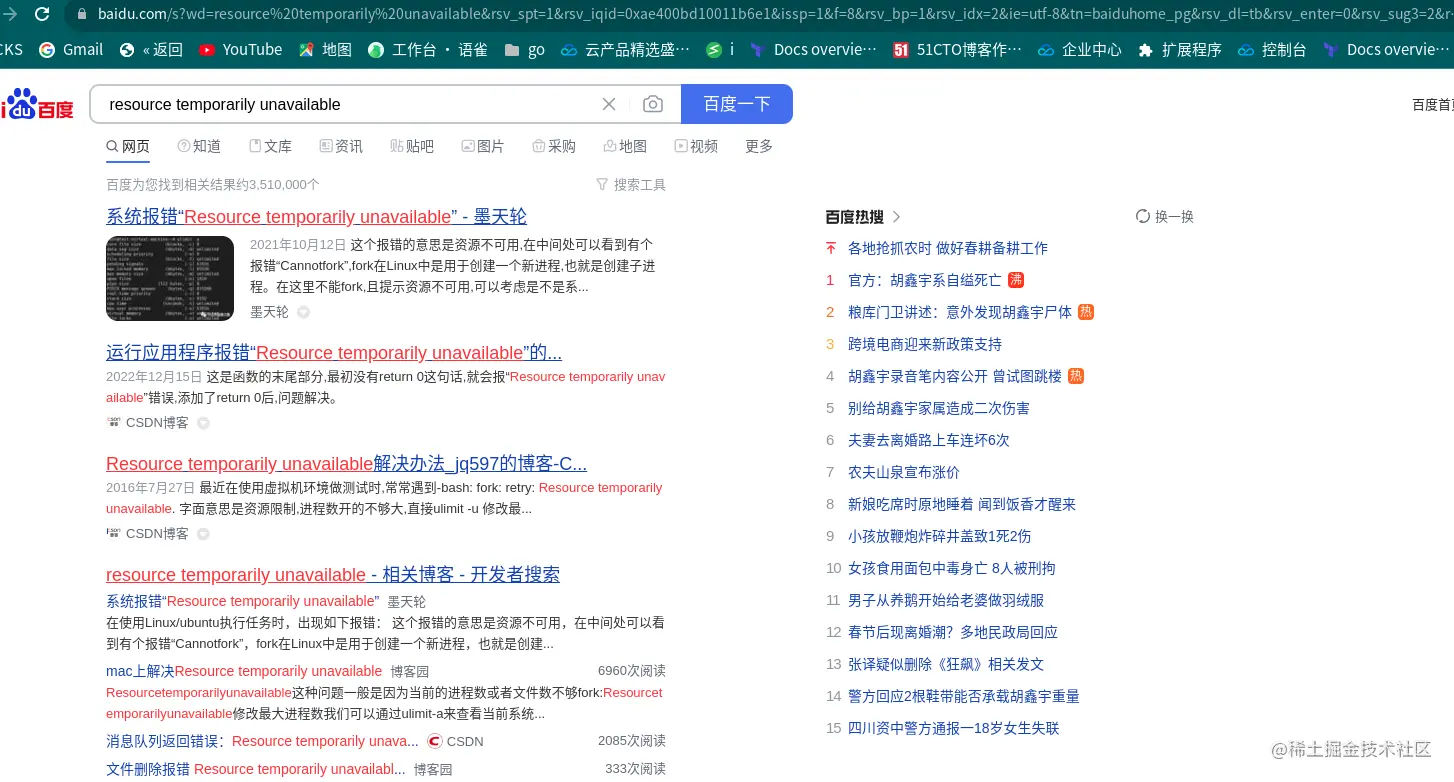Image resolution: width=1454 pixels, height=782 pixels.
Task: Open mac上解决 Resource temporarily unavailable link
Action: coord(244,671)
